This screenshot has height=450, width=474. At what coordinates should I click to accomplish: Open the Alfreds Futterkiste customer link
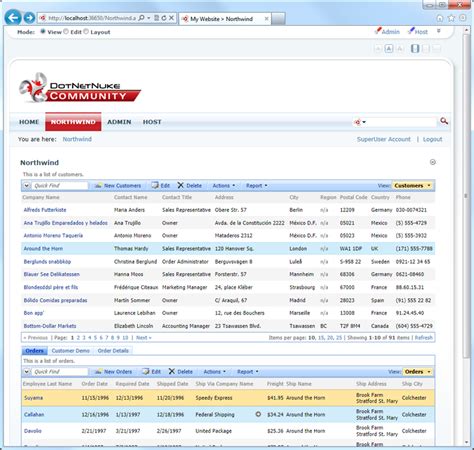point(45,210)
